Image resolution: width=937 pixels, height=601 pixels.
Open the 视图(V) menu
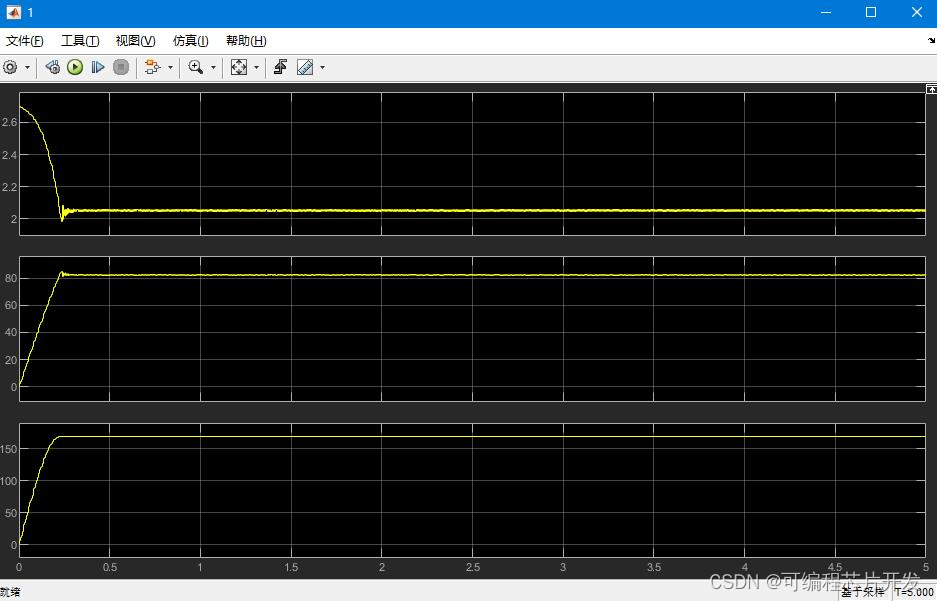136,41
